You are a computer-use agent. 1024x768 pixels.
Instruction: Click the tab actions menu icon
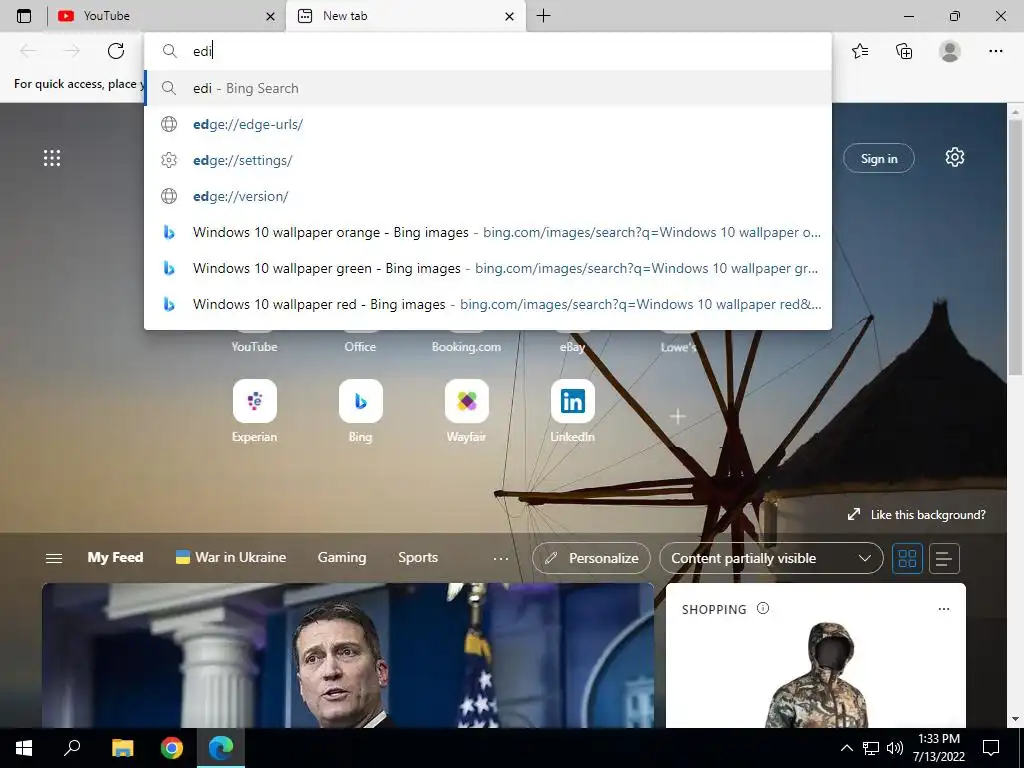point(24,16)
